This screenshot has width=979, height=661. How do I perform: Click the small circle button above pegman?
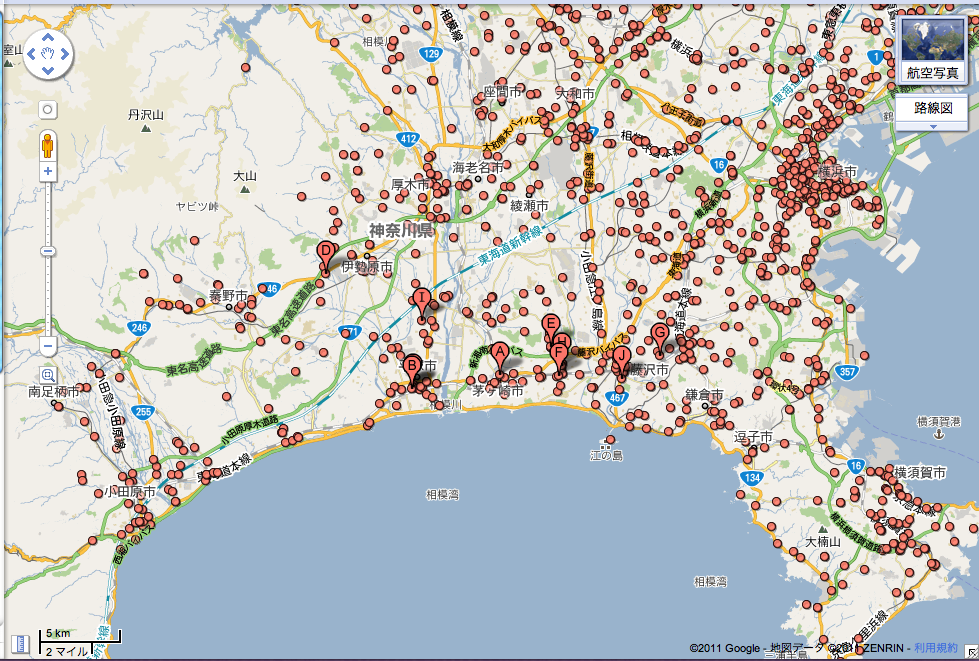48,109
